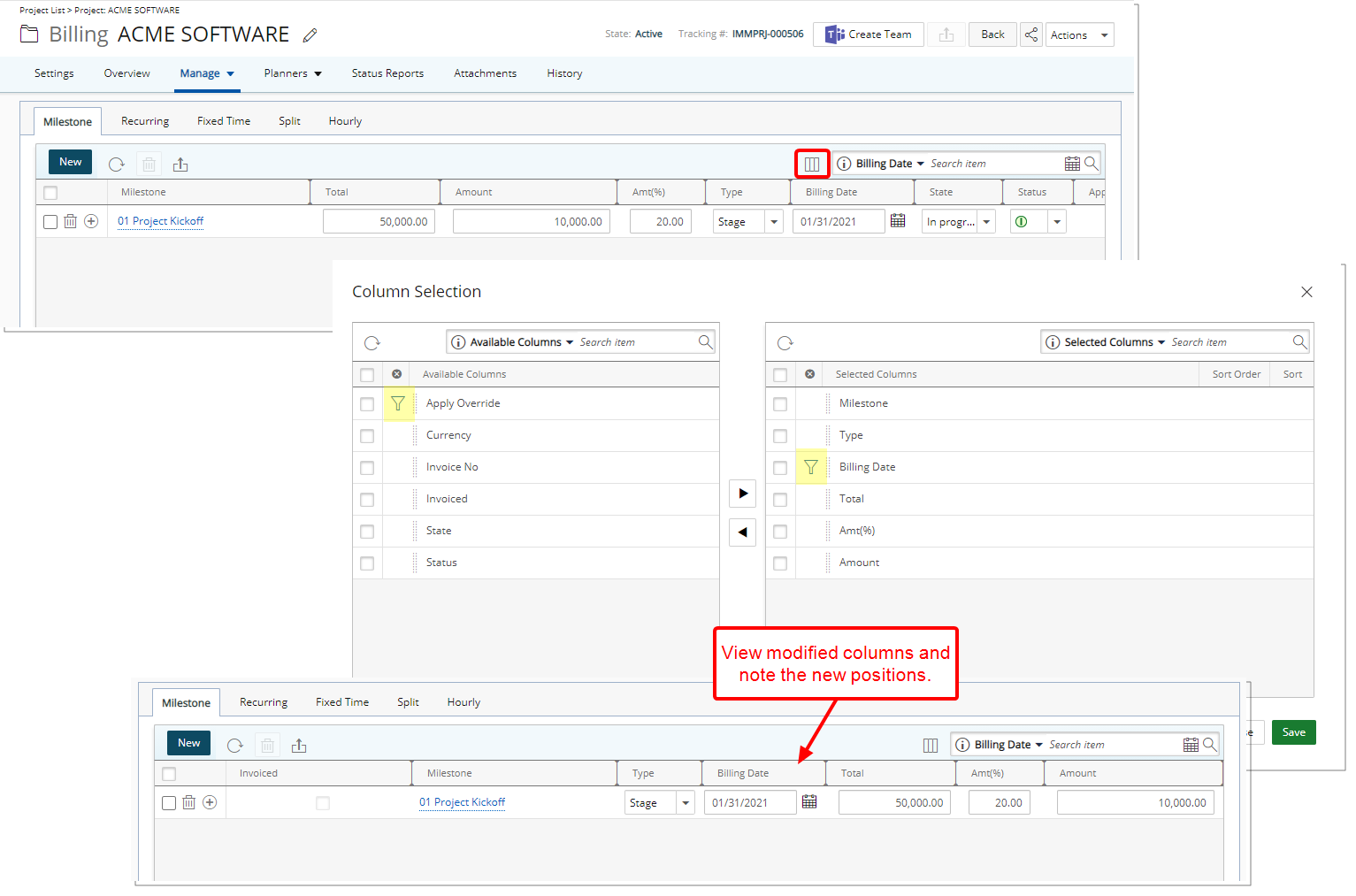Move selected columns right with the arrow button
The width and height of the screenshot is (1356, 896).
742,494
